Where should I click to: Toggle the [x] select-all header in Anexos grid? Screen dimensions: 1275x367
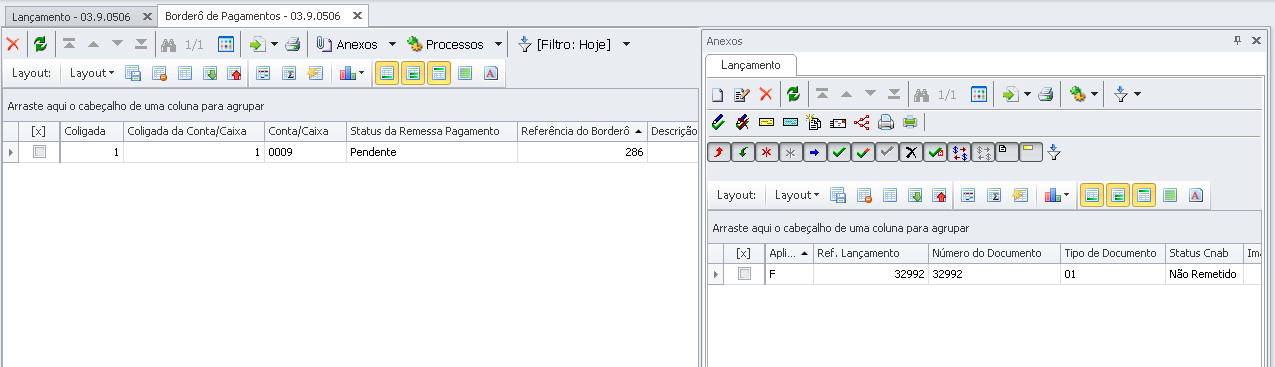click(743, 253)
